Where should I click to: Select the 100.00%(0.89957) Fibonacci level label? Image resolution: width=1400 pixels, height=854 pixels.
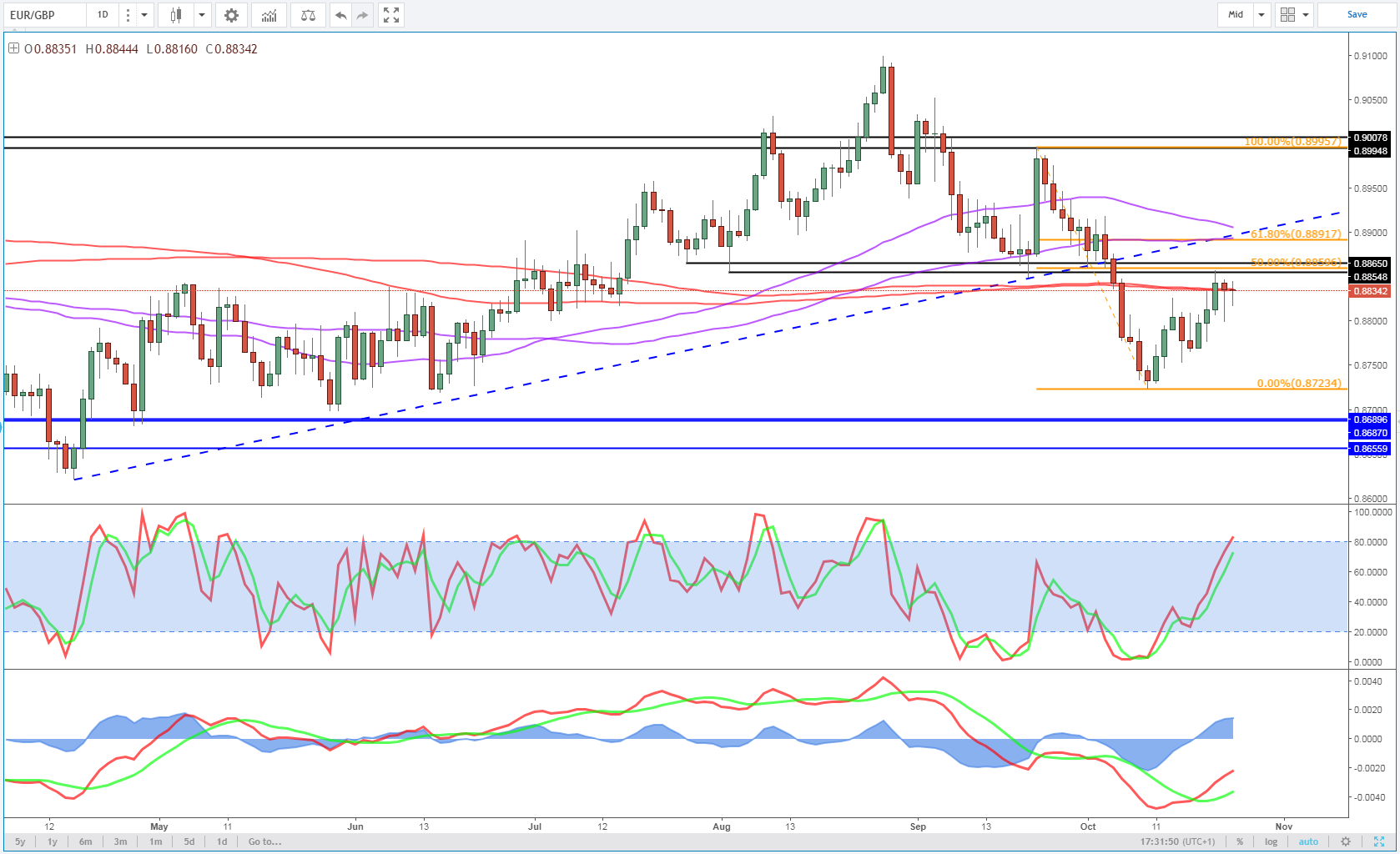[1293, 141]
